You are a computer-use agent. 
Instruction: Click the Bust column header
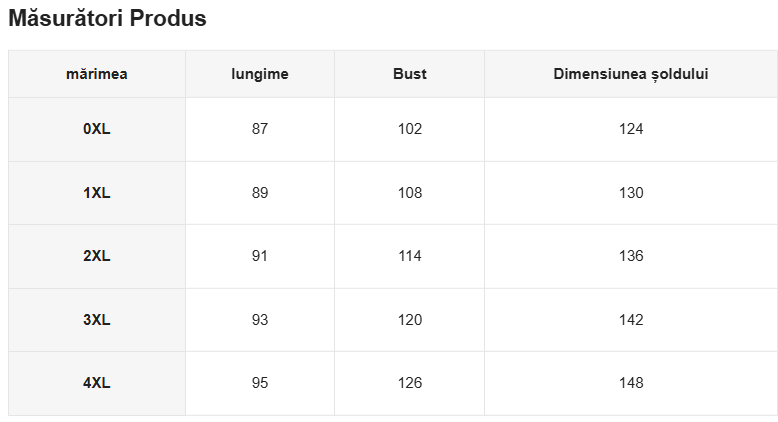[410, 74]
